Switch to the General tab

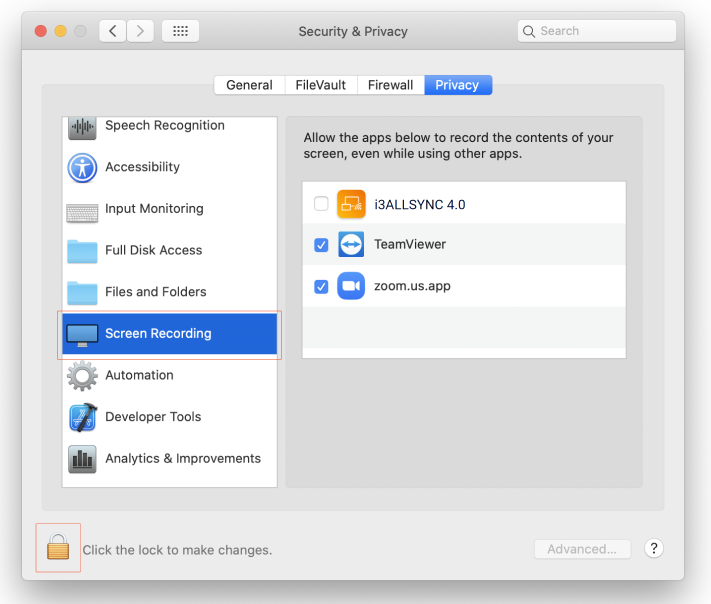click(249, 85)
